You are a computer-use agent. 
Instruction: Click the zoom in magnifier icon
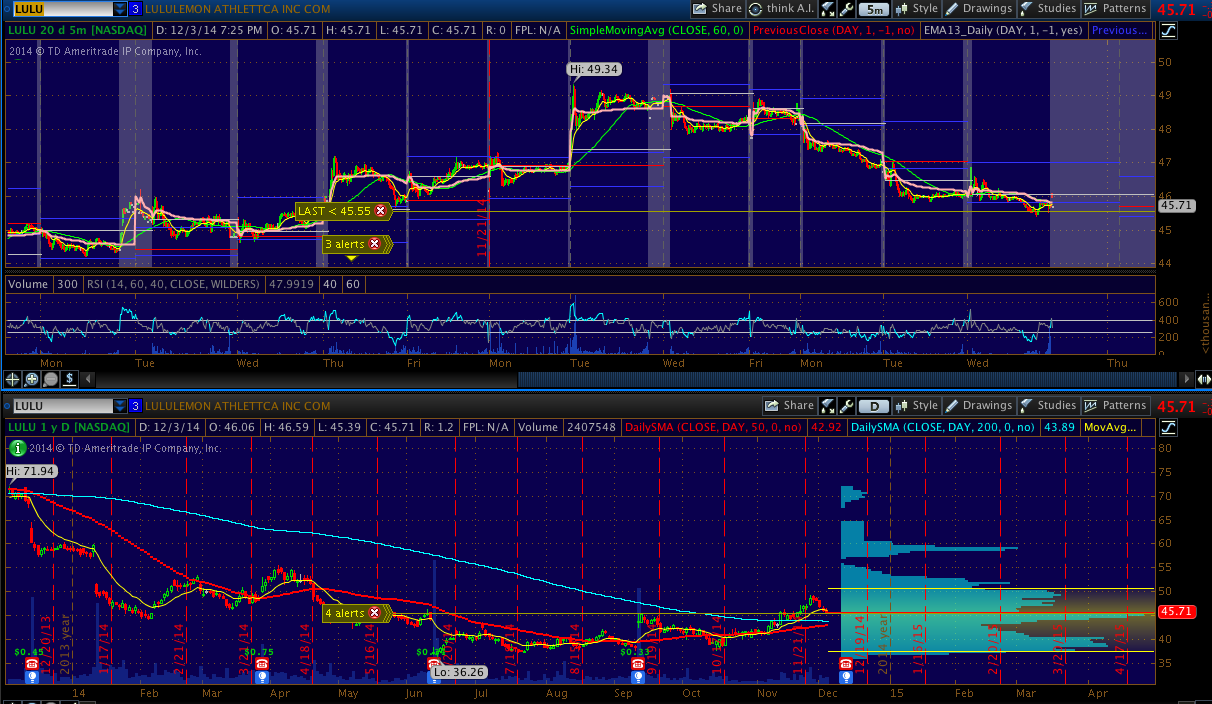coord(32,379)
